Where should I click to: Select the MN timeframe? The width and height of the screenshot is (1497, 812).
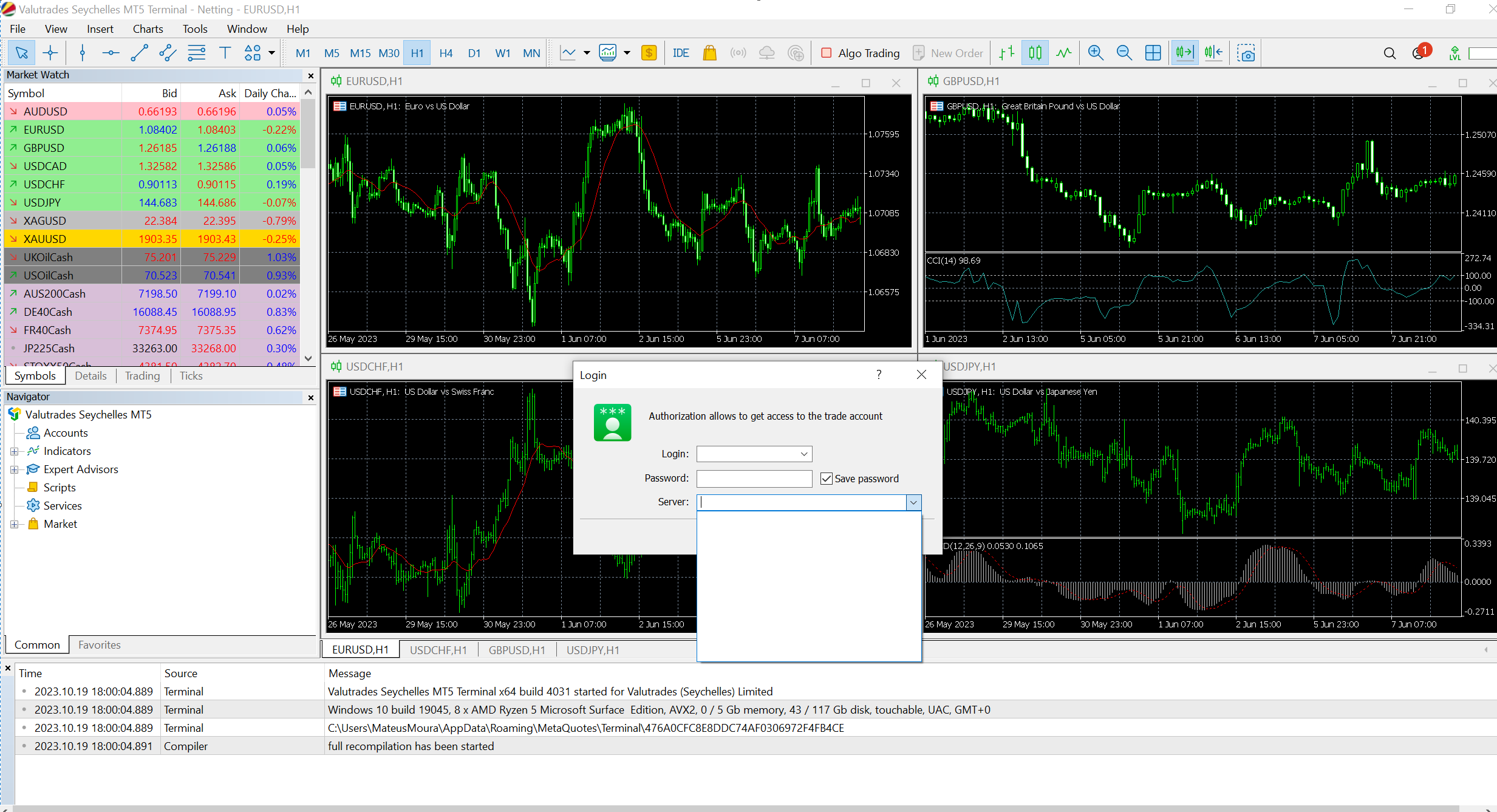(531, 53)
